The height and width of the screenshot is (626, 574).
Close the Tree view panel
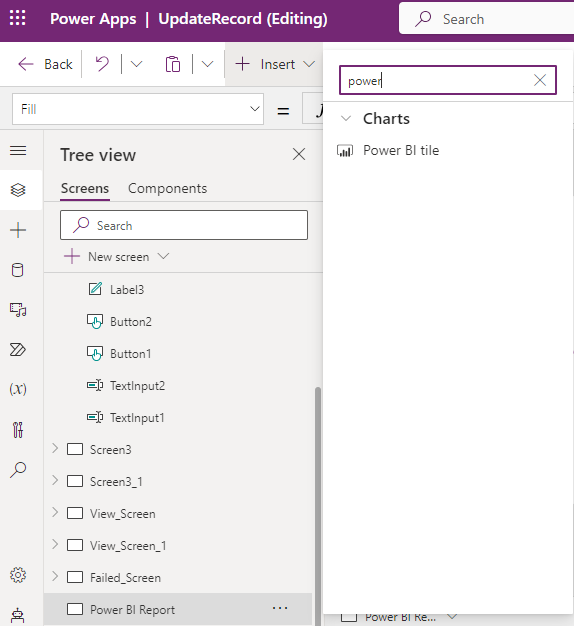tap(299, 154)
